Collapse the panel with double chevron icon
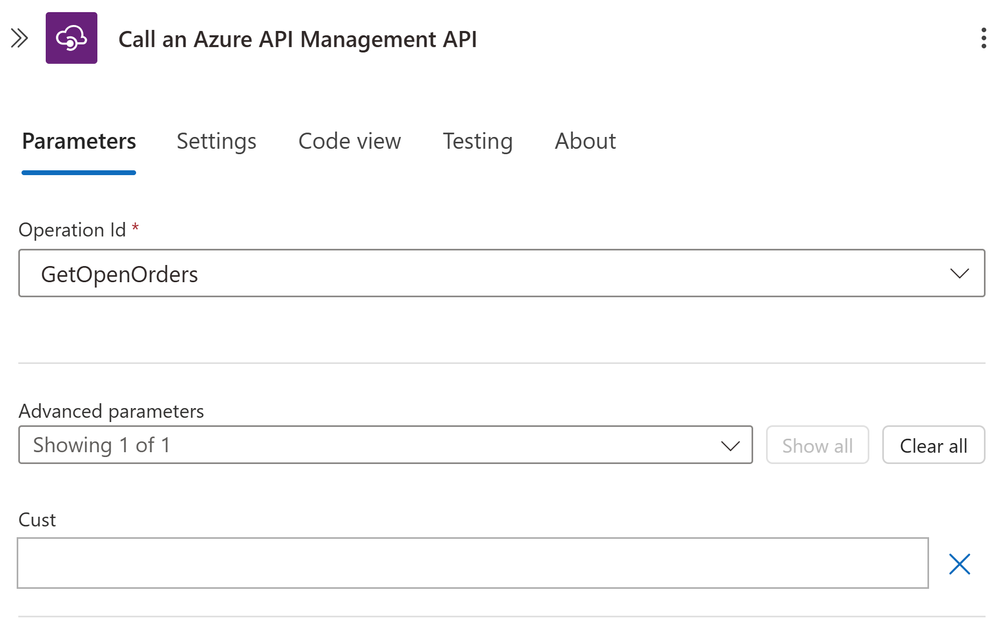 click(x=20, y=38)
